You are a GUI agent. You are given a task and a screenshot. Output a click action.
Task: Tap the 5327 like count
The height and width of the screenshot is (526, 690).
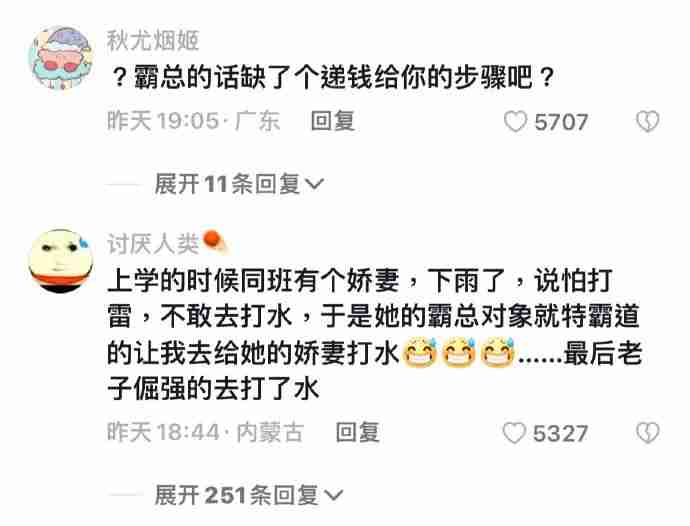click(x=560, y=434)
